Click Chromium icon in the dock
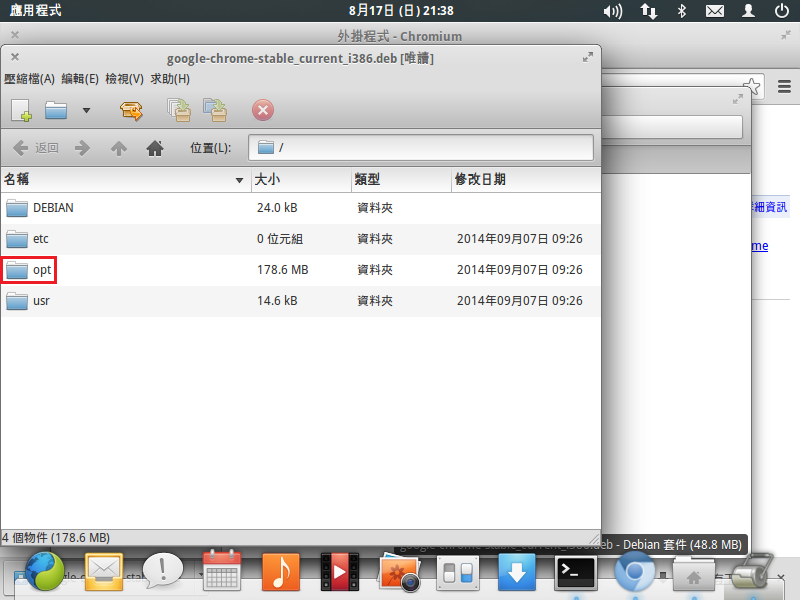This screenshot has height=600, width=800. [x=635, y=571]
